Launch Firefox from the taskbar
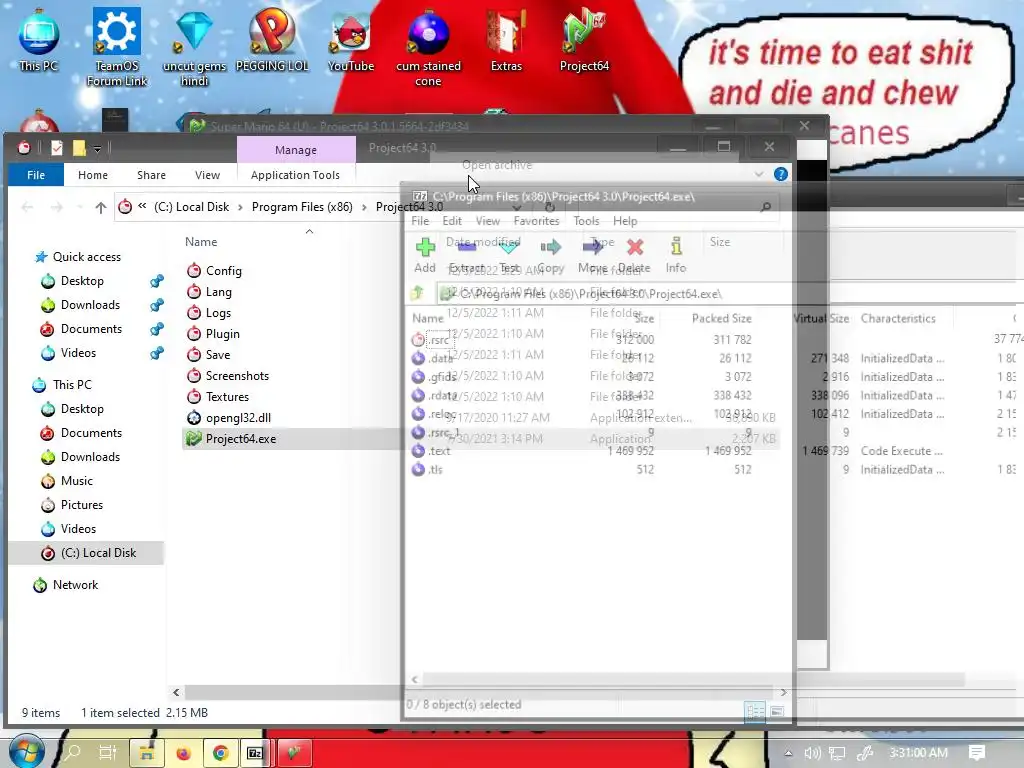Image resolution: width=1024 pixels, height=768 pixels. (184, 753)
